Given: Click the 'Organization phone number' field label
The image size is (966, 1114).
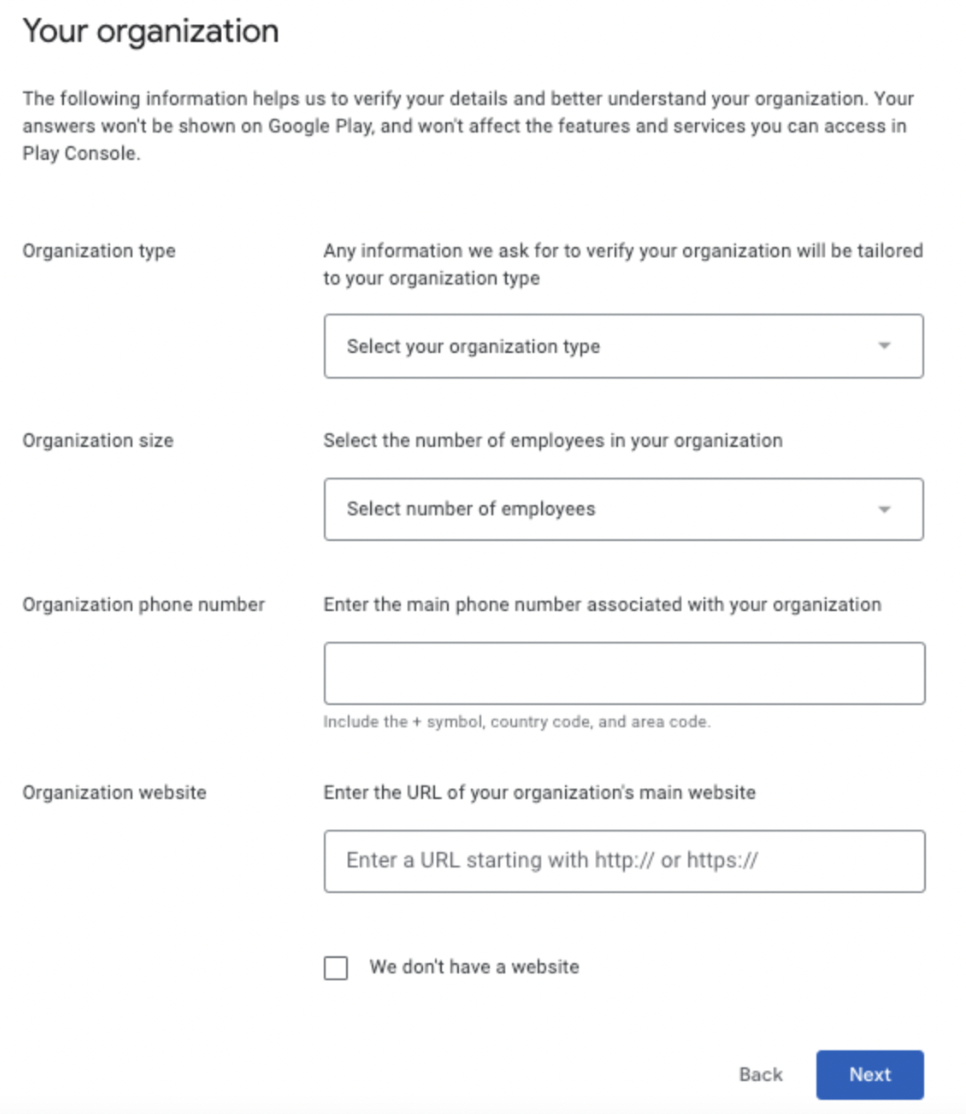Looking at the screenshot, I should pos(143,605).
